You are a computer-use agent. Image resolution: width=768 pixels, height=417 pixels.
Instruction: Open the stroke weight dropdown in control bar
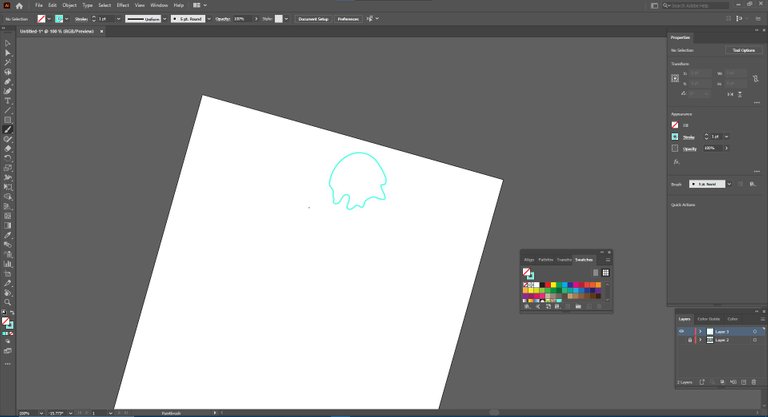click(x=119, y=19)
